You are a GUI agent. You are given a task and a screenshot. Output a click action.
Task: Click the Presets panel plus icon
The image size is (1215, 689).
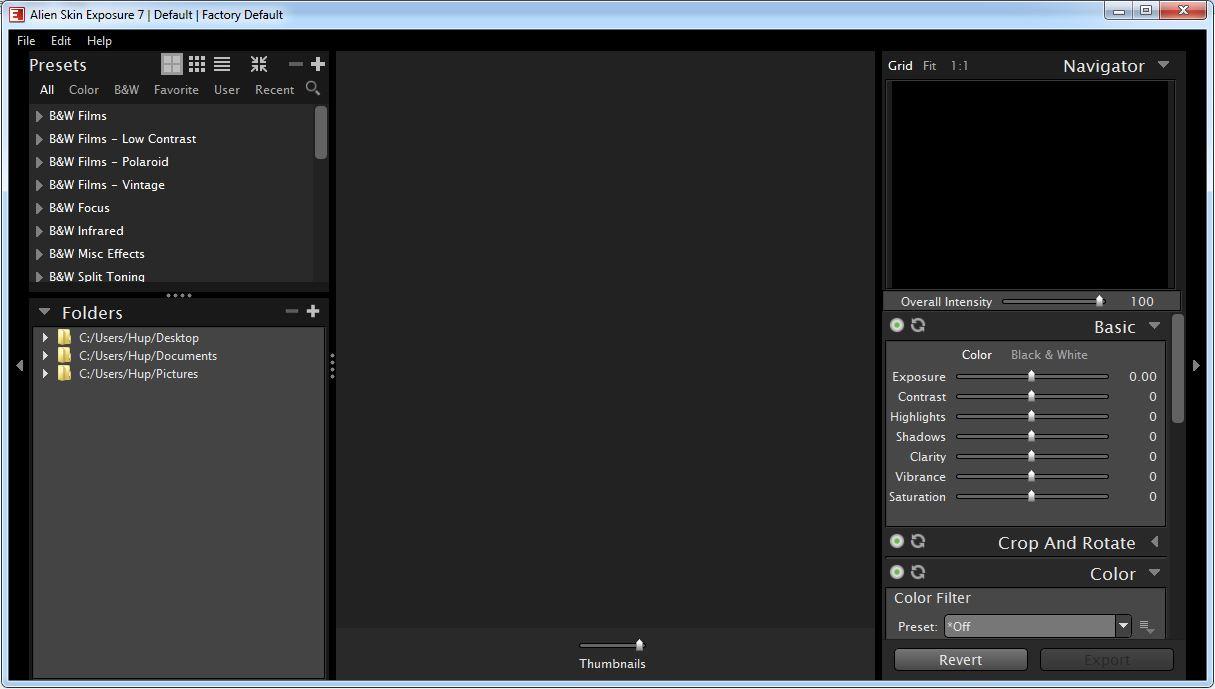pos(318,64)
